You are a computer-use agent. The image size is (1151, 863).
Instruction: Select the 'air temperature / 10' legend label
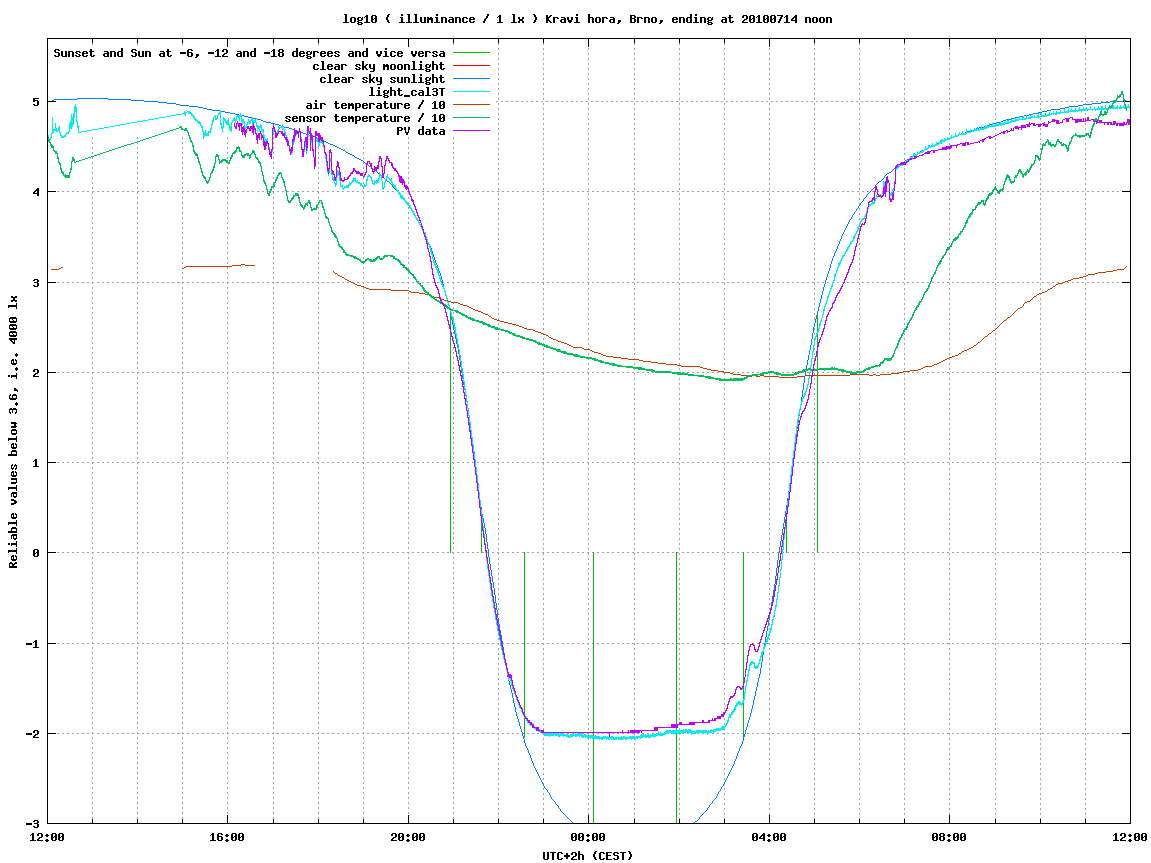click(x=375, y=105)
